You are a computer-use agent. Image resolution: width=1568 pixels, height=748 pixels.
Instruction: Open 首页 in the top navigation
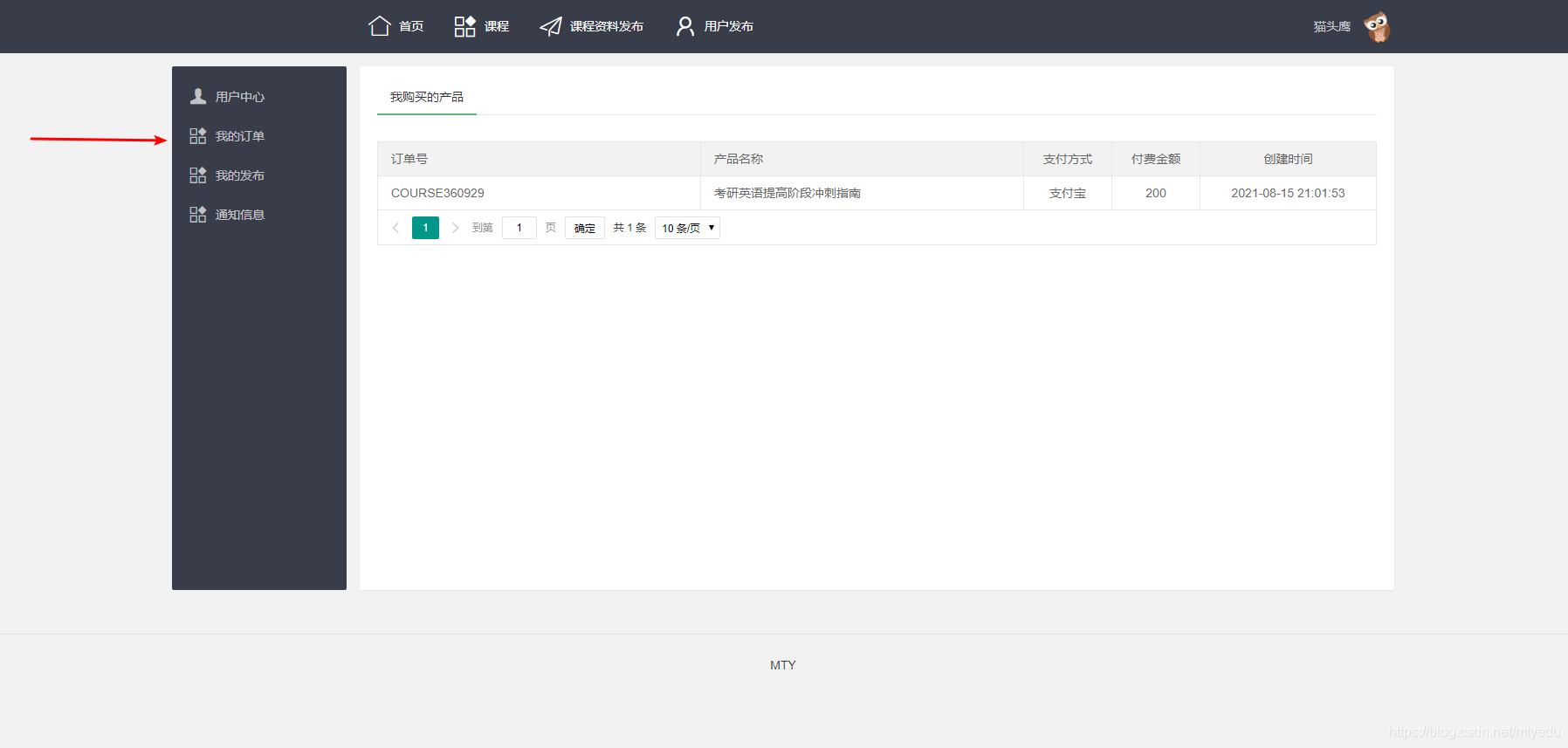[x=411, y=27]
